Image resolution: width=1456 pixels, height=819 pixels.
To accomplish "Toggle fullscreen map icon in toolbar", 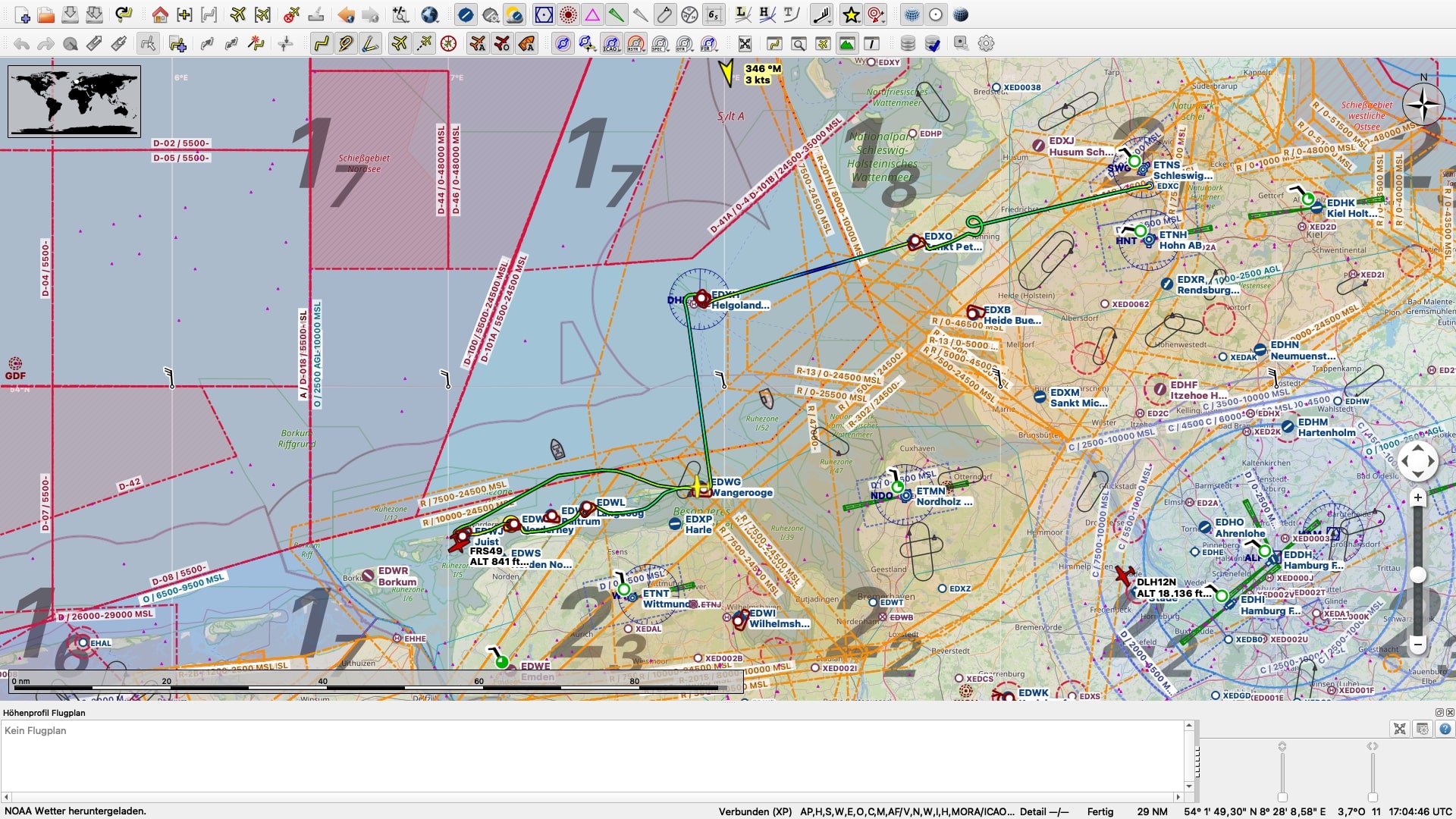I will [745, 43].
